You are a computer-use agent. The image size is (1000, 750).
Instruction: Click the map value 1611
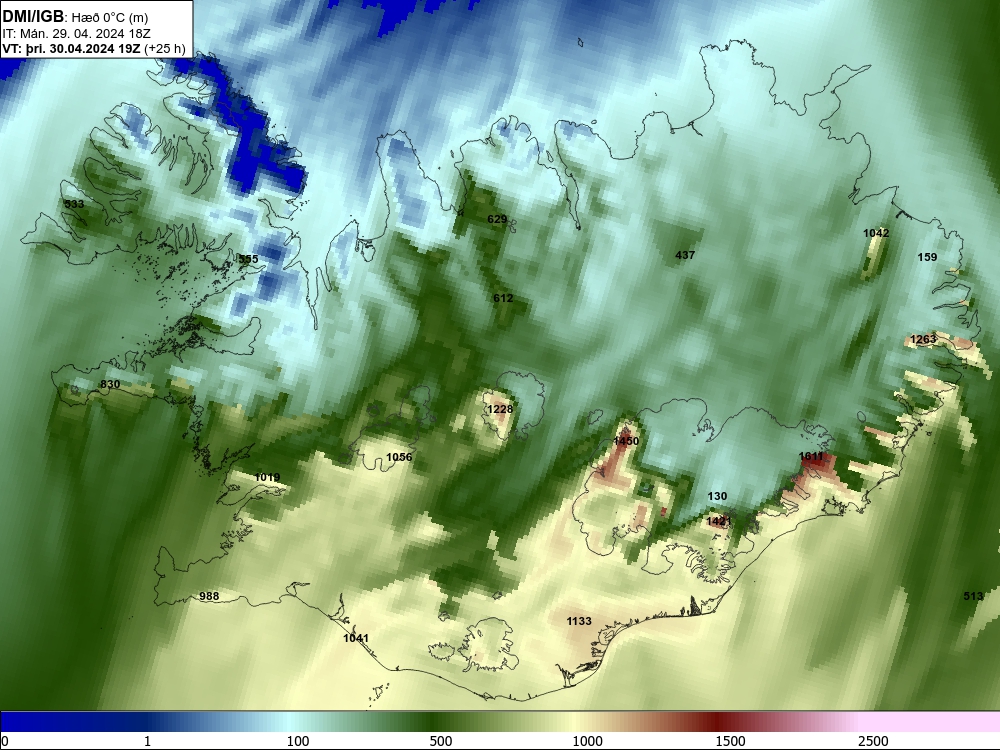click(811, 457)
